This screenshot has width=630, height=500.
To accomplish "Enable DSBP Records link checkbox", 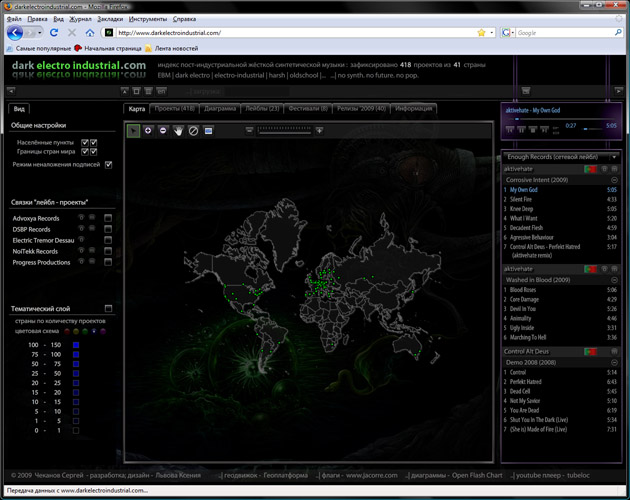I will coord(108,229).
